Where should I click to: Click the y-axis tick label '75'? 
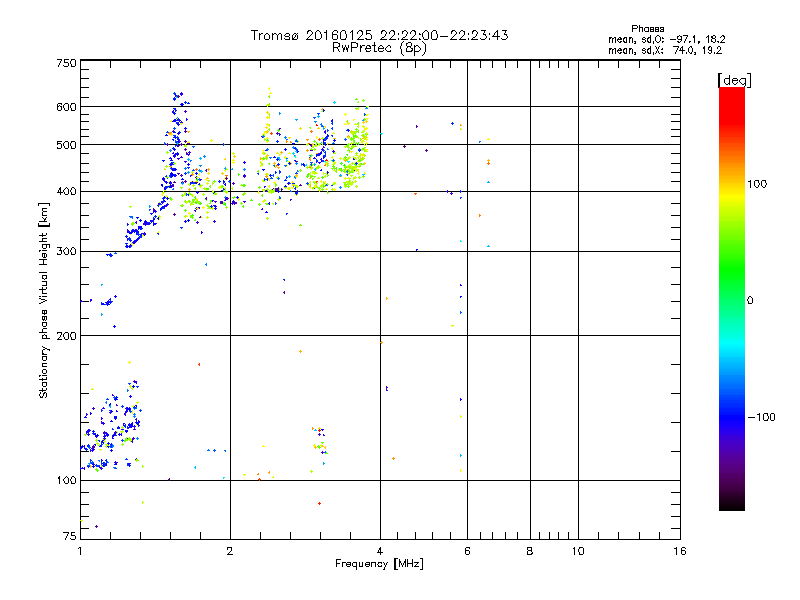[x=70, y=536]
